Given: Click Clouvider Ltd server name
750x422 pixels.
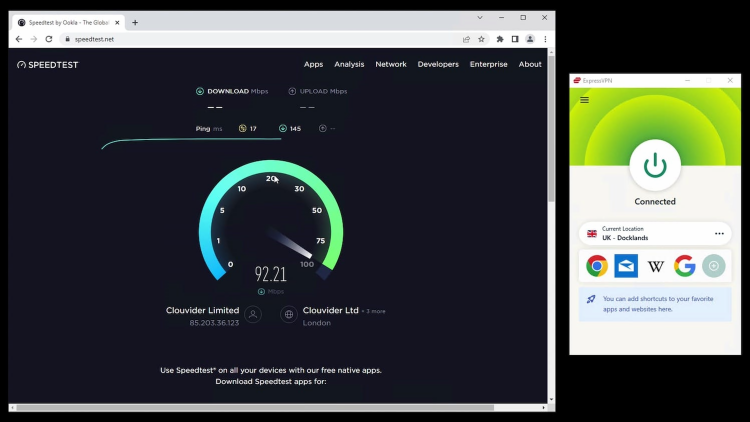Looking at the screenshot, I should click(x=331, y=310).
